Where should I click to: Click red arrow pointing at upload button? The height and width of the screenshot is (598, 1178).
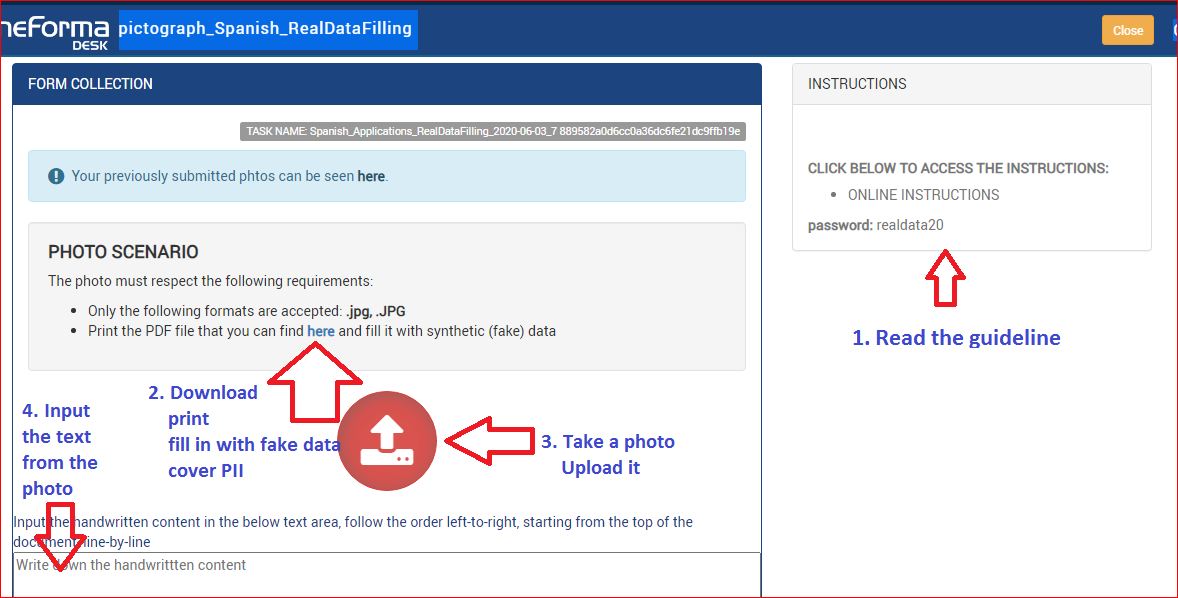(x=489, y=440)
